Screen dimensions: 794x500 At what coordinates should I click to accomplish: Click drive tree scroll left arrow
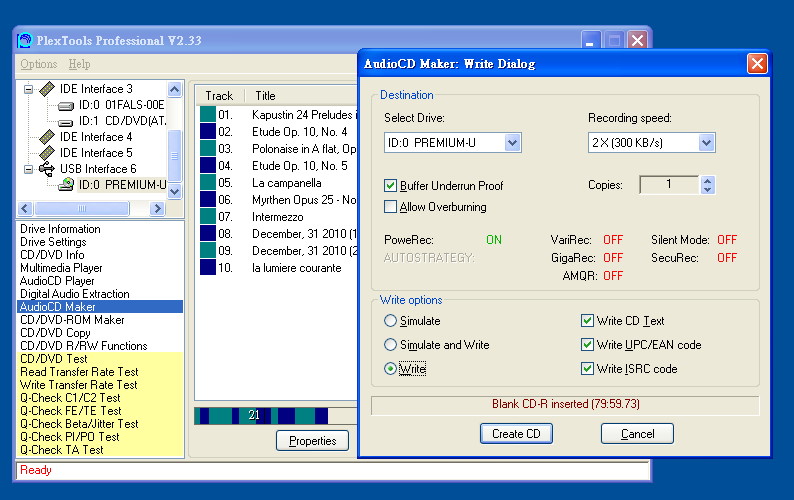26,208
